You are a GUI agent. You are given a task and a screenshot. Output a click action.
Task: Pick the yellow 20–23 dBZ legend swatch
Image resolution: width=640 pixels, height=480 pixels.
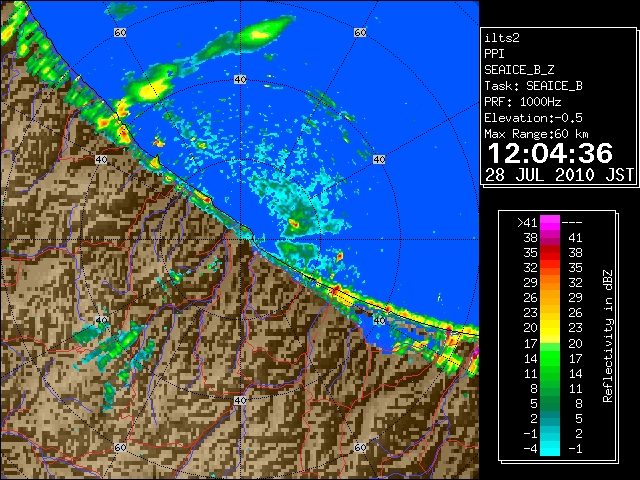(550, 328)
